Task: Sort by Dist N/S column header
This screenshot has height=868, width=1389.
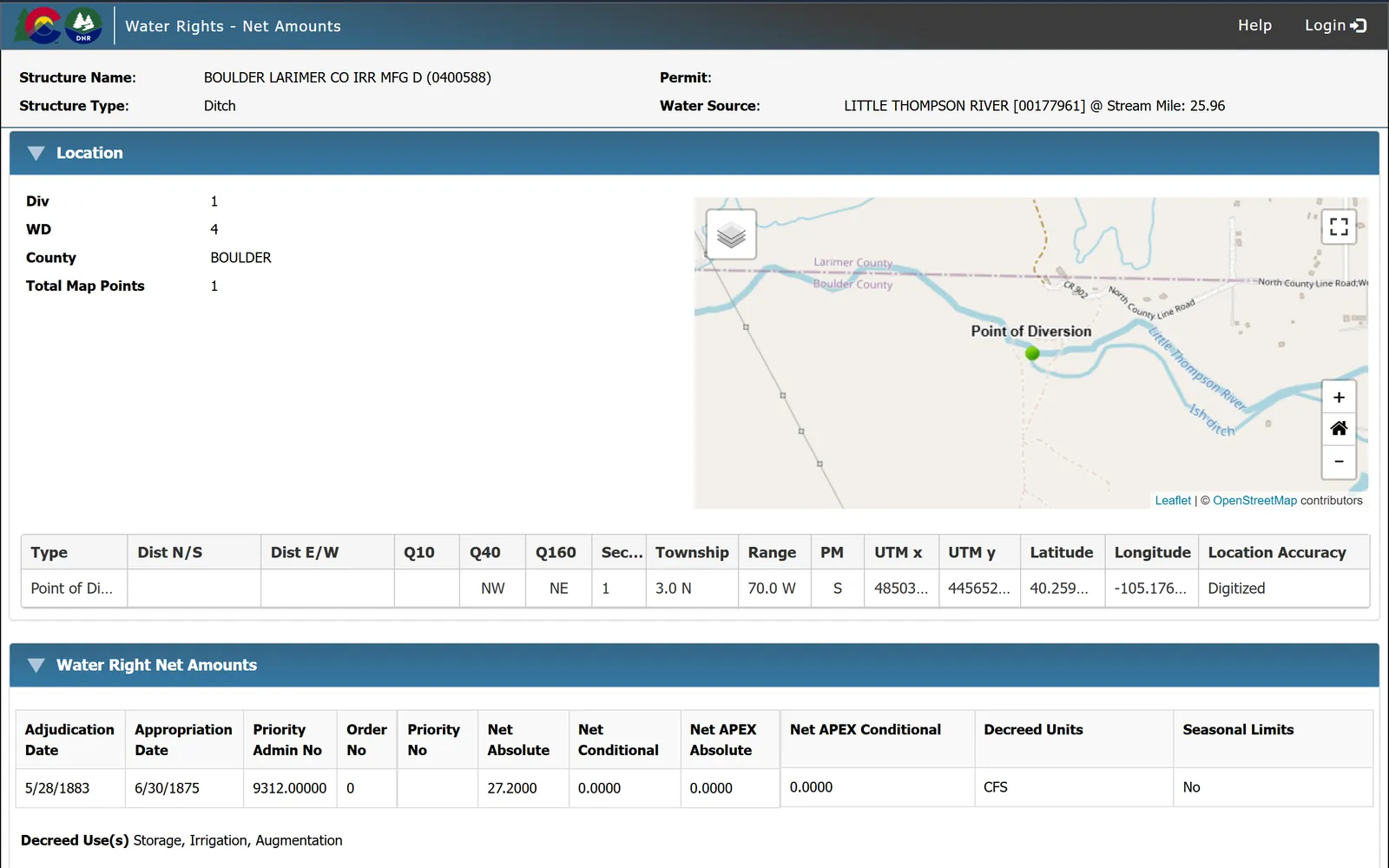Action: pos(194,552)
